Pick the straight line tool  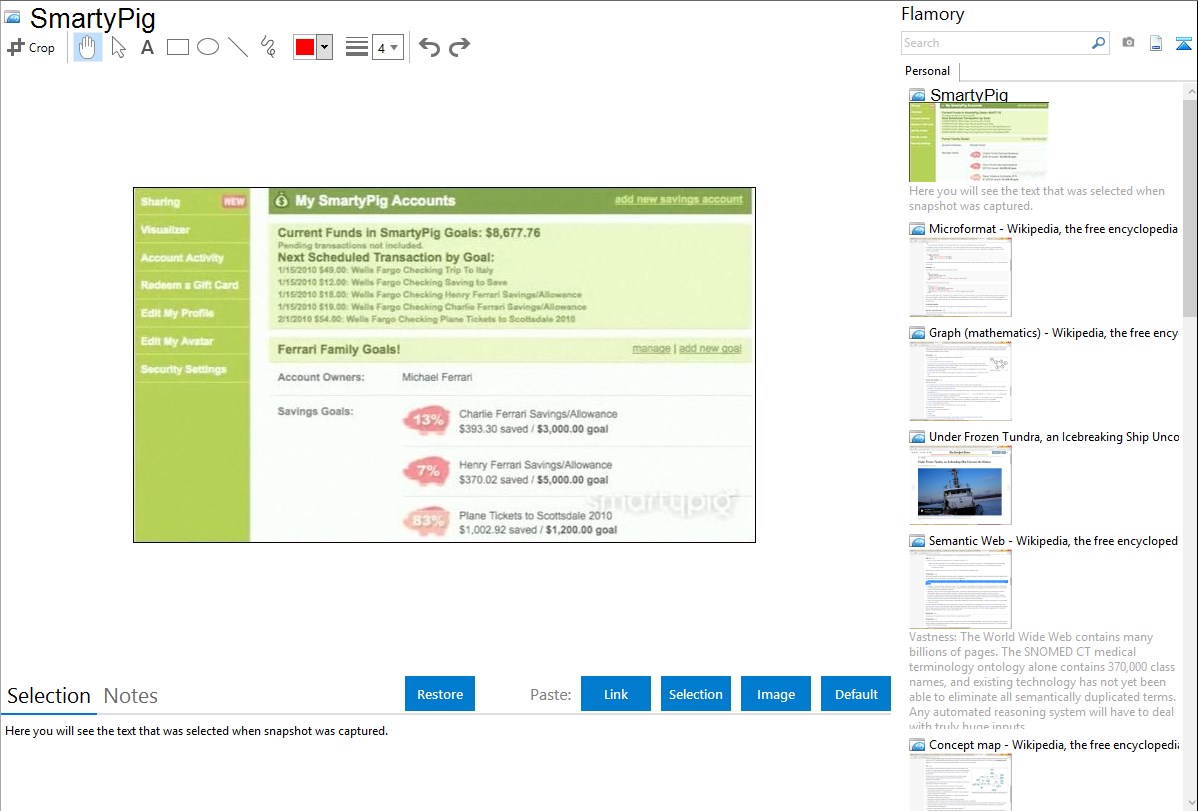[238, 47]
